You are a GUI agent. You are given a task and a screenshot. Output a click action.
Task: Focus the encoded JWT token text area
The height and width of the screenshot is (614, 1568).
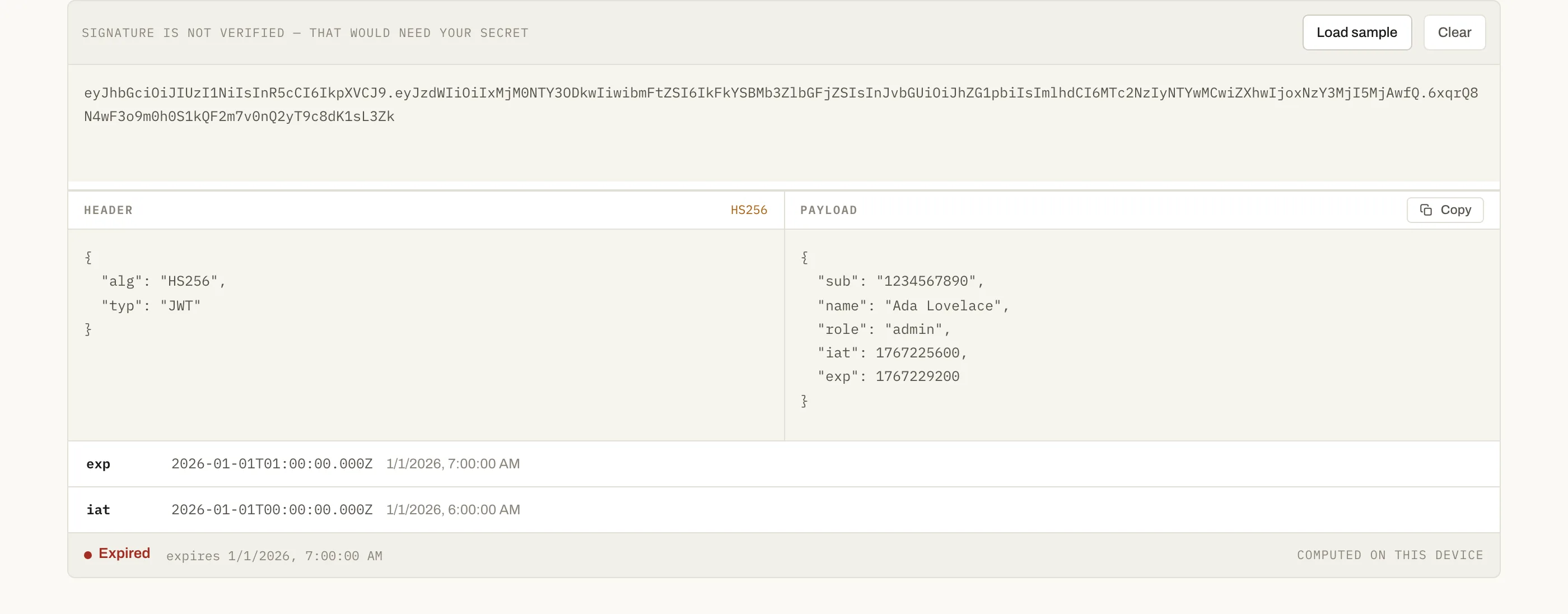click(783, 124)
